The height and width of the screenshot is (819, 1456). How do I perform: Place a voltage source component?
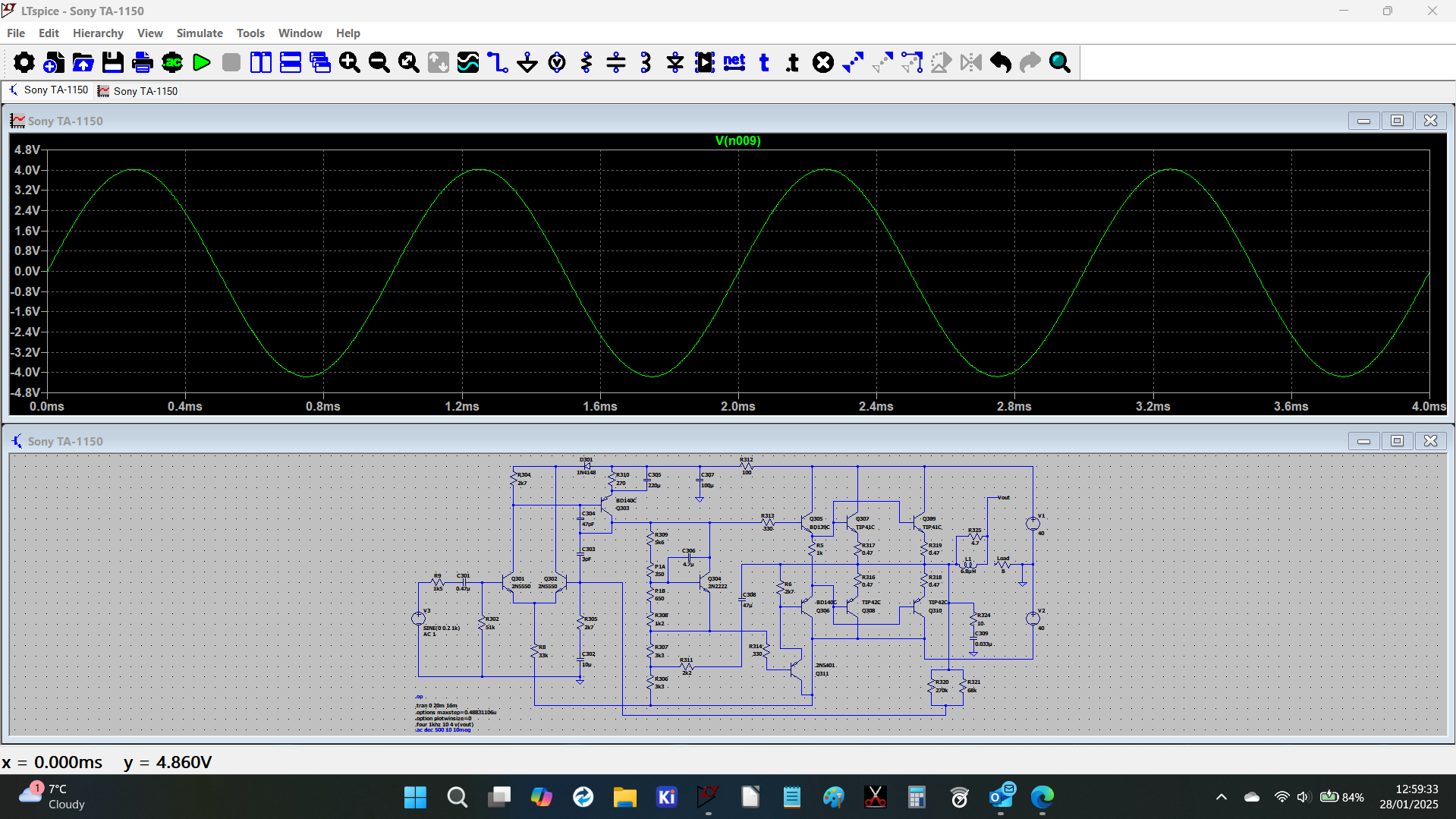[557, 62]
